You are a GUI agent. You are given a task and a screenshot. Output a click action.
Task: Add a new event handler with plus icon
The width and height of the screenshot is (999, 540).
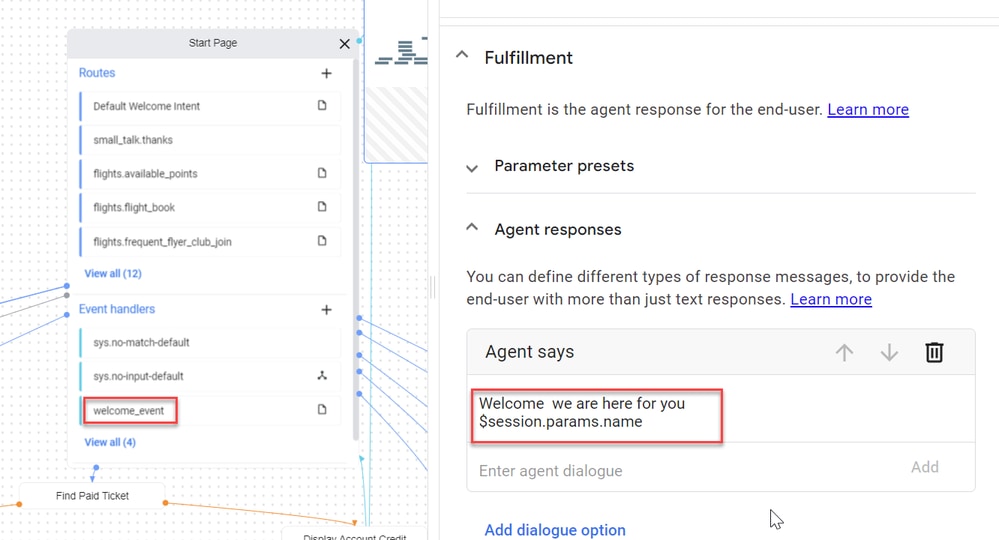[x=326, y=309]
